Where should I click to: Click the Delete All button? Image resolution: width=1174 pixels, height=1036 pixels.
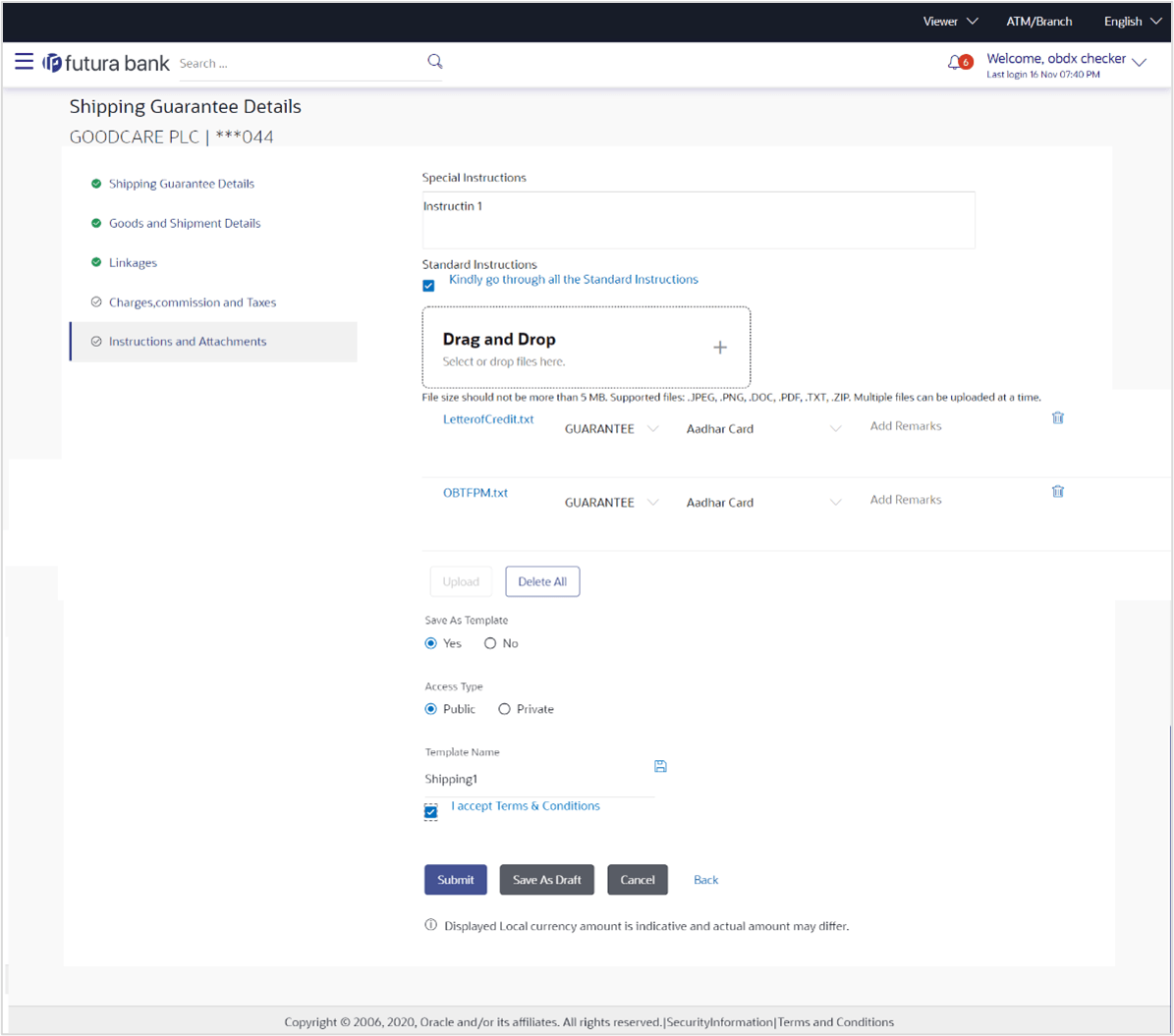pyautogui.click(x=542, y=581)
